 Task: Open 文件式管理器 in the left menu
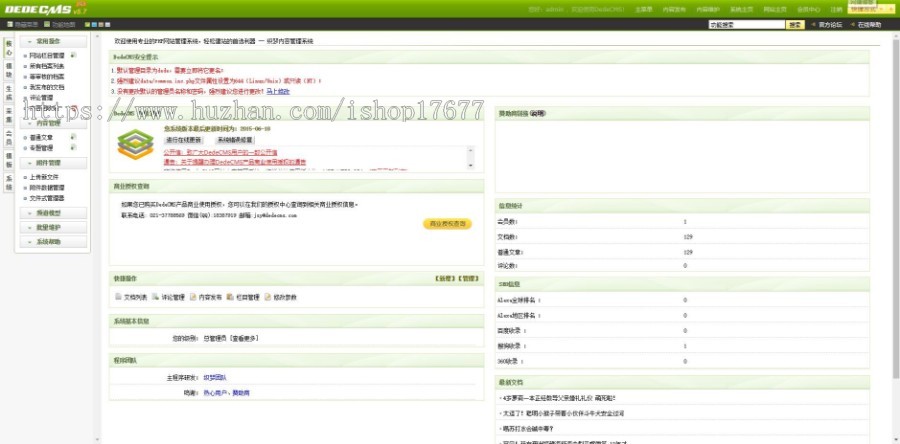(x=47, y=198)
